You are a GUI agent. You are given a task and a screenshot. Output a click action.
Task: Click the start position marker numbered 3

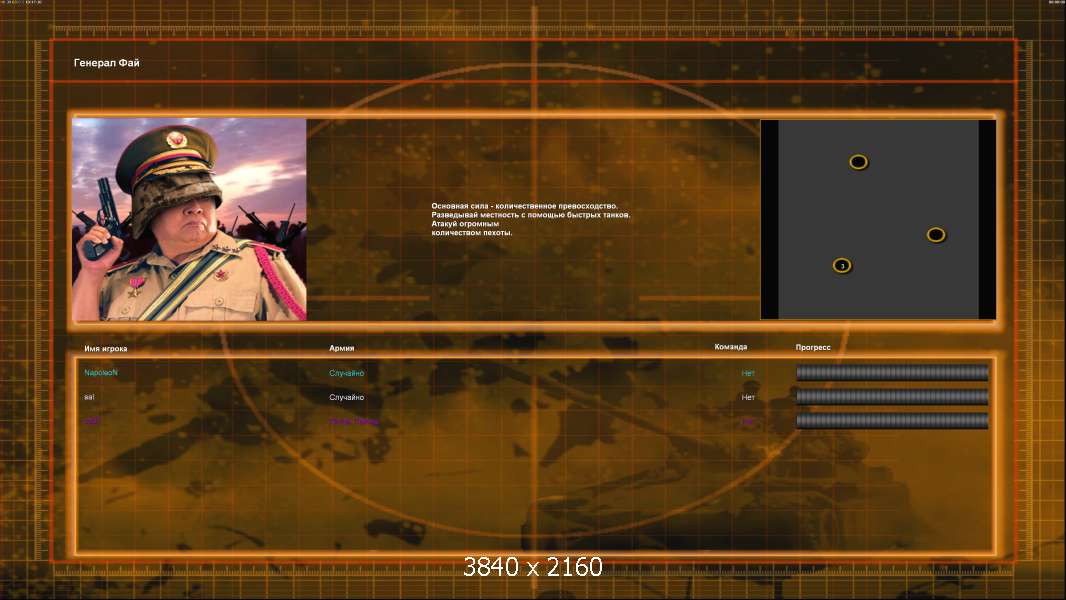[842, 266]
